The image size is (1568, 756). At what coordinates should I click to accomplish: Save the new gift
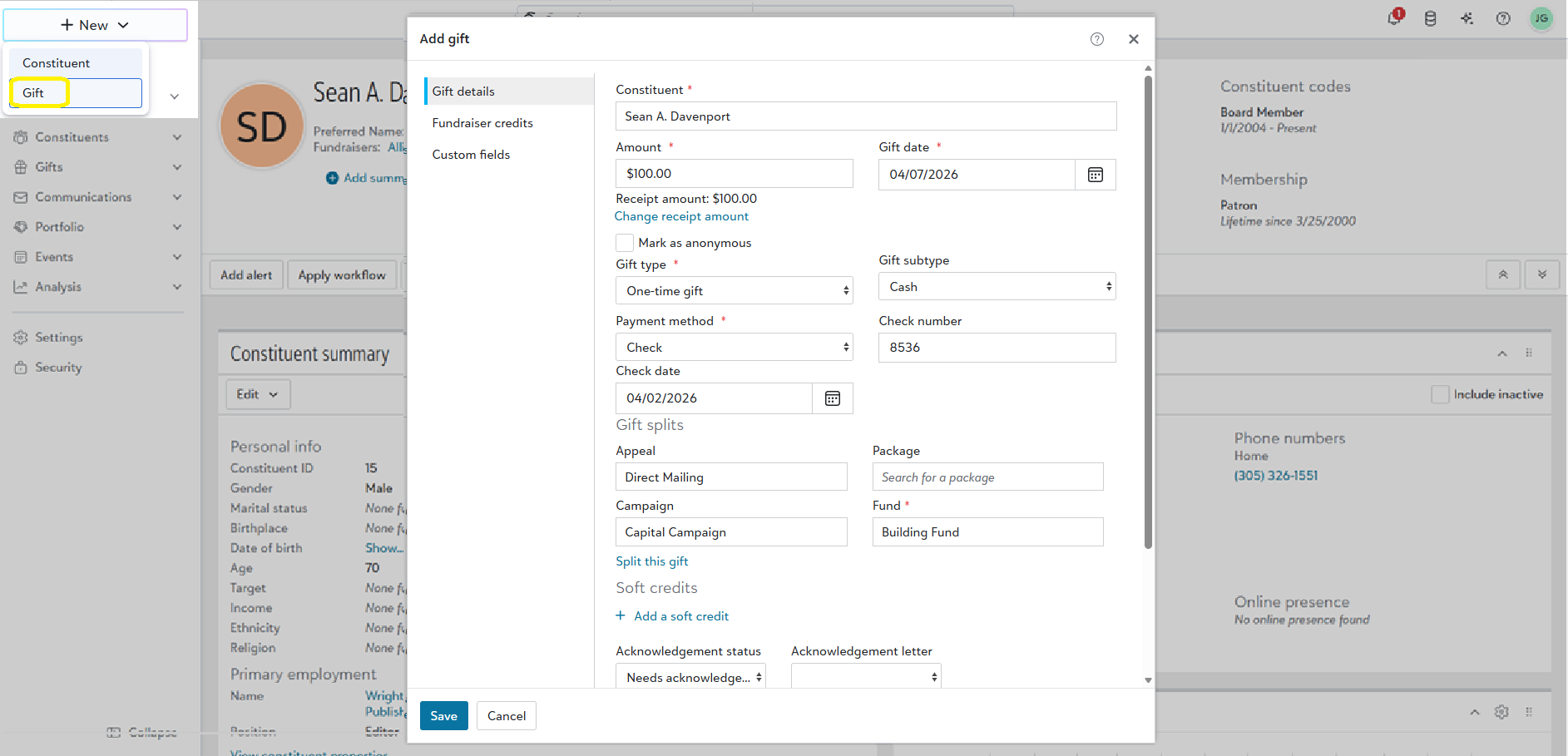pos(443,716)
